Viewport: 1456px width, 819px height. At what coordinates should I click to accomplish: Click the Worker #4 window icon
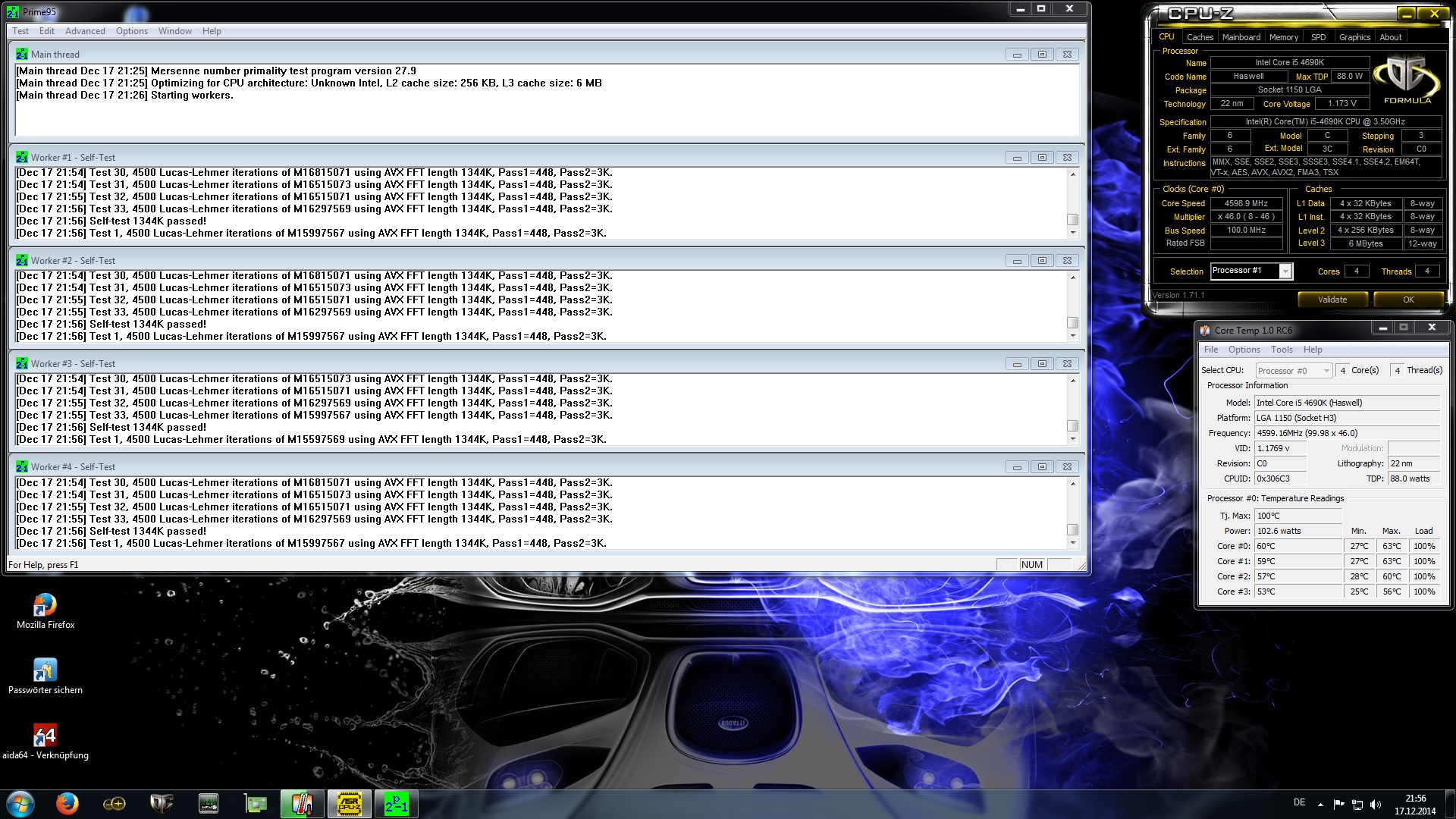pyautogui.click(x=22, y=466)
